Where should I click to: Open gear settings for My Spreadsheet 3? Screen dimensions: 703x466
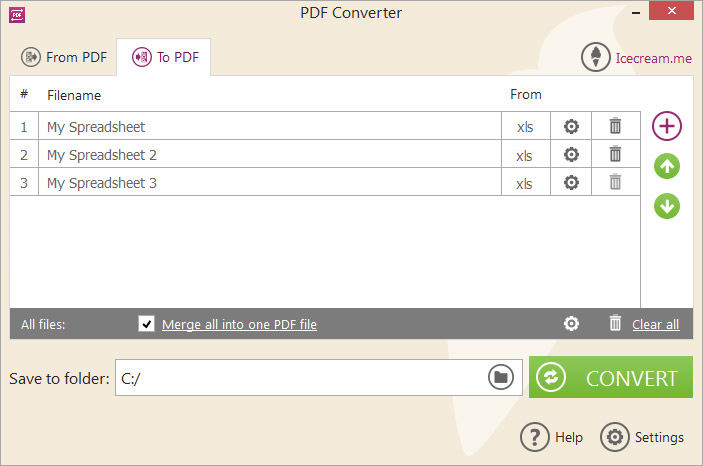pos(571,183)
